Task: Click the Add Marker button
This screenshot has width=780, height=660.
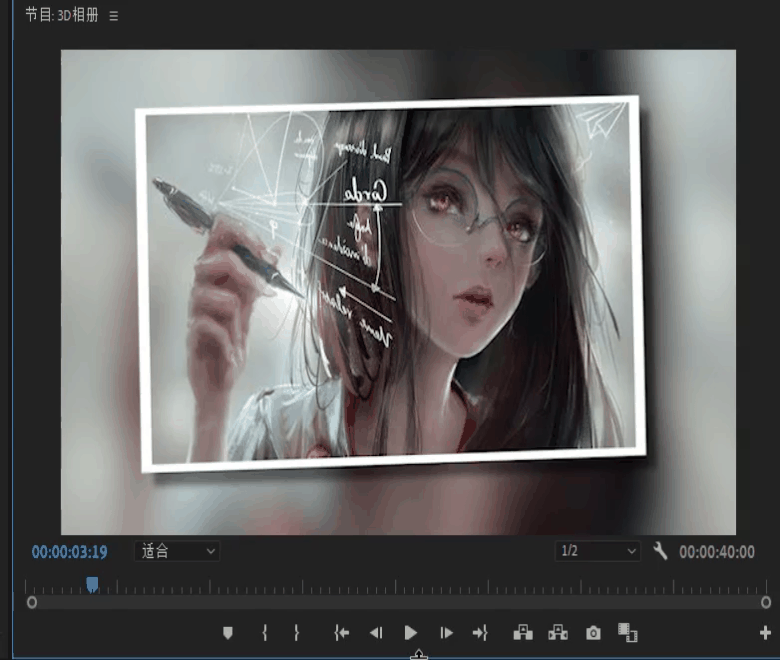Action: pos(228,633)
